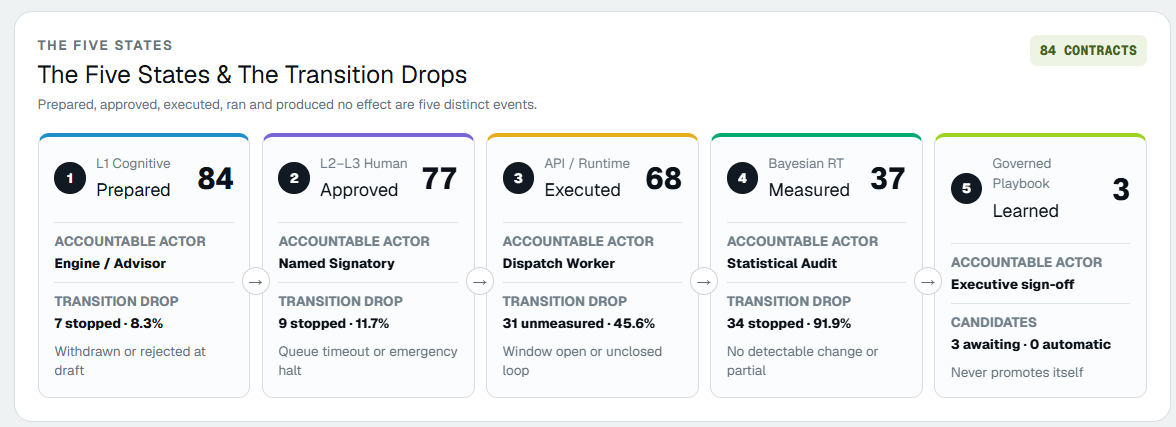Click the '7 stopped · 8.3%' value
The width and height of the screenshot is (1176, 427).
click(109, 323)
